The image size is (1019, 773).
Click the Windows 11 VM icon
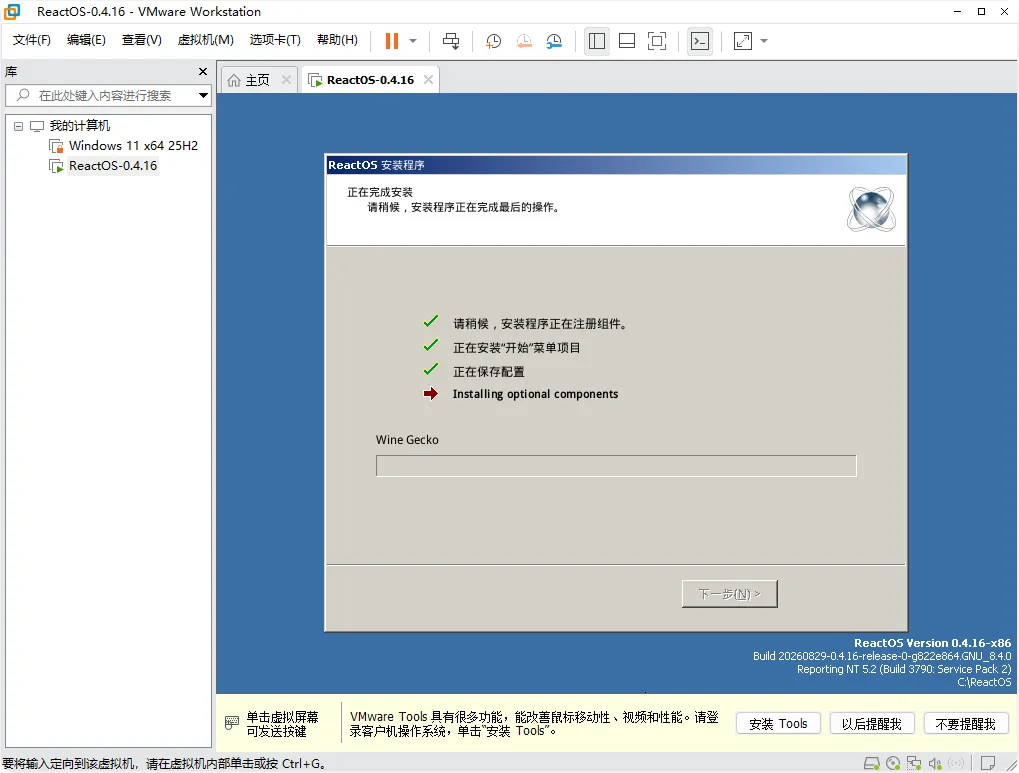coord(57,146)
